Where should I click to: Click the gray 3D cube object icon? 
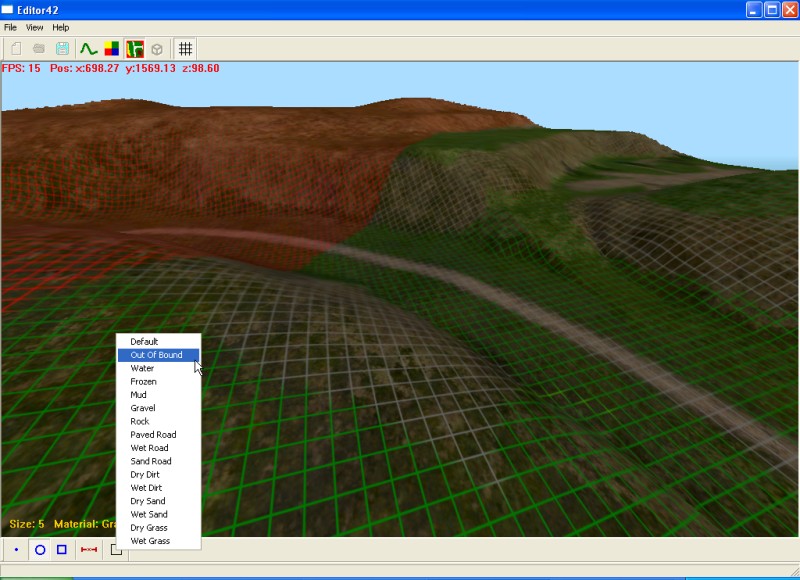click(x=157, y=48)
